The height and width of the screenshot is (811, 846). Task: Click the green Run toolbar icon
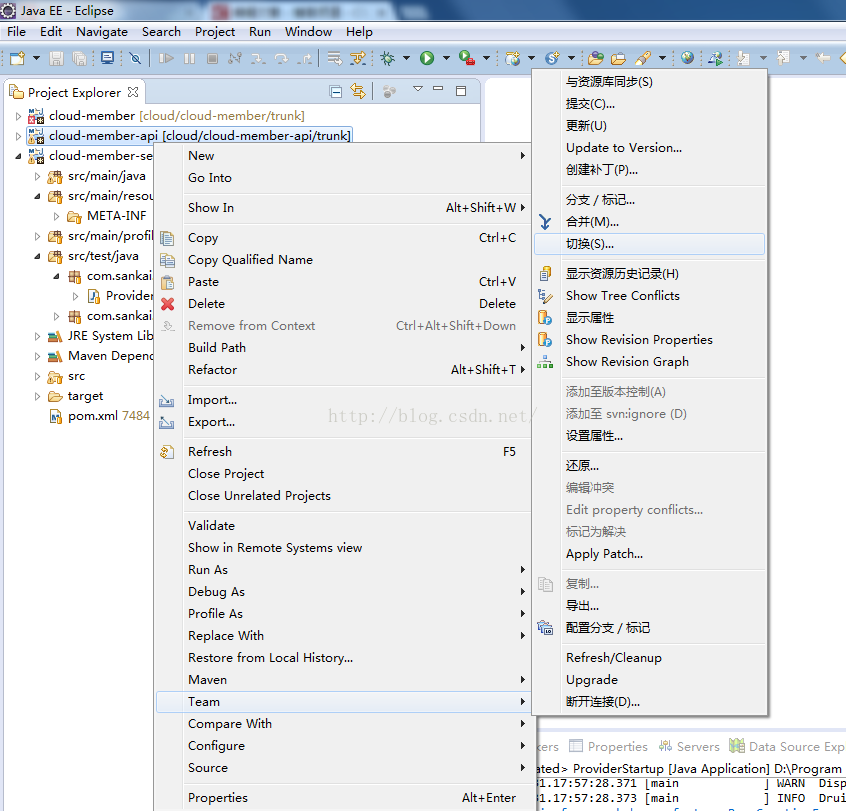click(x=427, y=58)
